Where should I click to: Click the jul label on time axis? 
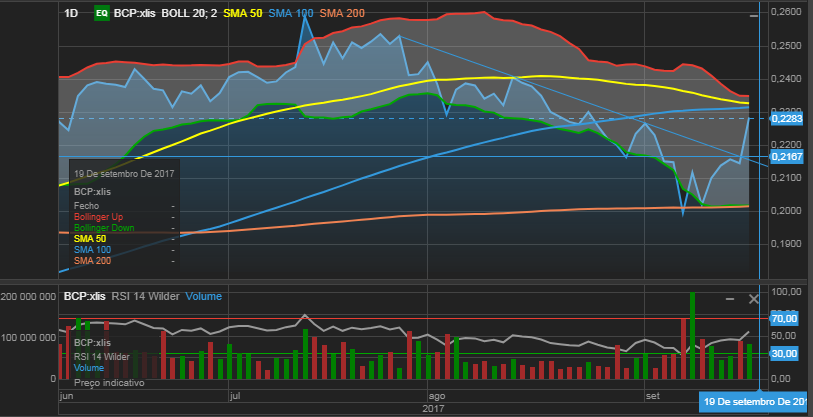pos(235,396)
